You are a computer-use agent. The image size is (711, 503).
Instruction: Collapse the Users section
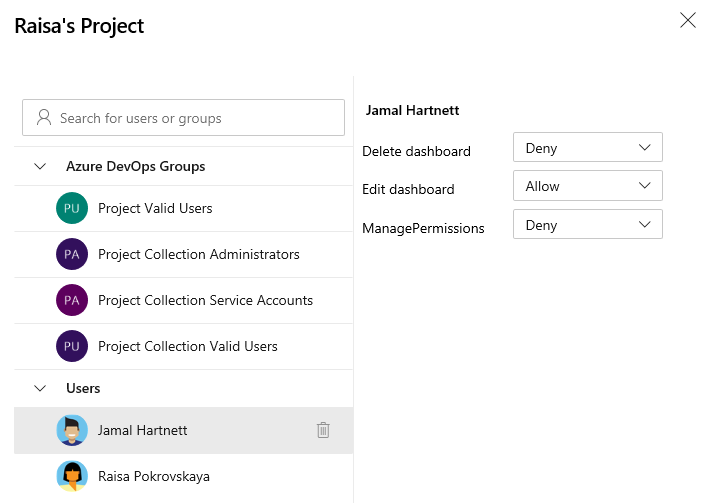coord(40,388)
